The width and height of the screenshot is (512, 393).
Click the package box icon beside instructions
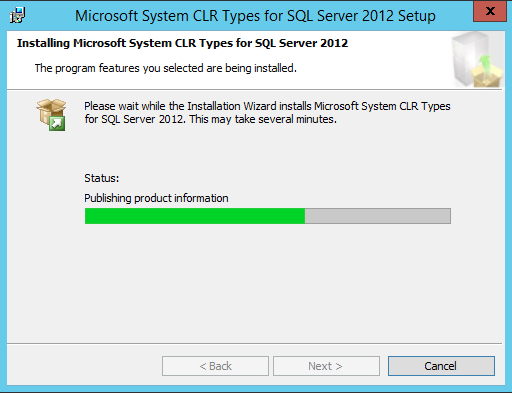(51, 115)
